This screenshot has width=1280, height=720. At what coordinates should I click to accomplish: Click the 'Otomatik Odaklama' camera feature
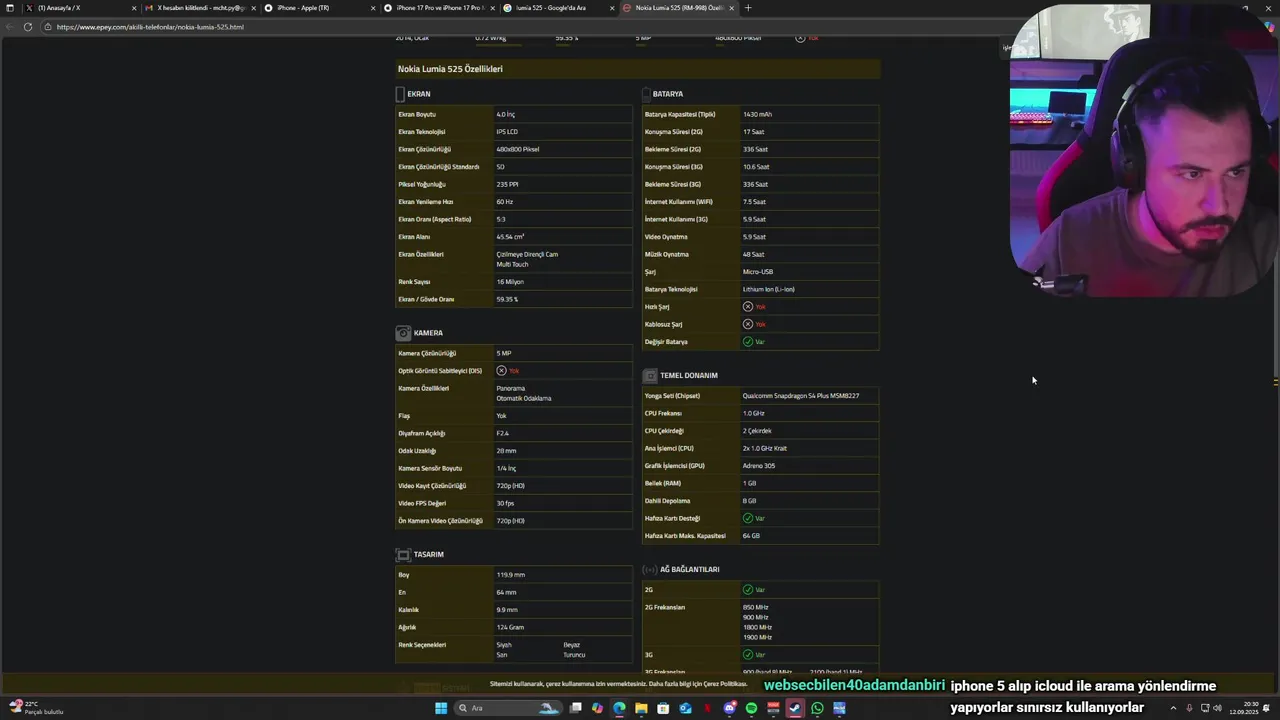(x=524, y=398)
